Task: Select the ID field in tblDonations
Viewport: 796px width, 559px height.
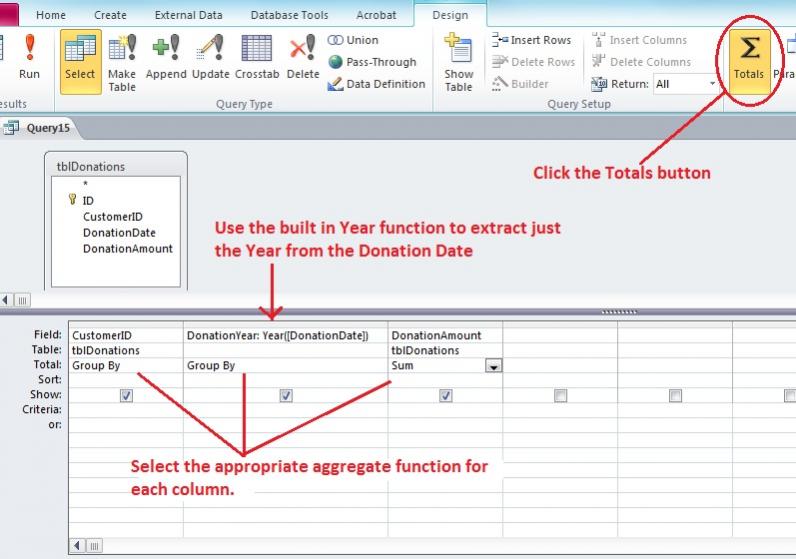Action: pos(88,201)
